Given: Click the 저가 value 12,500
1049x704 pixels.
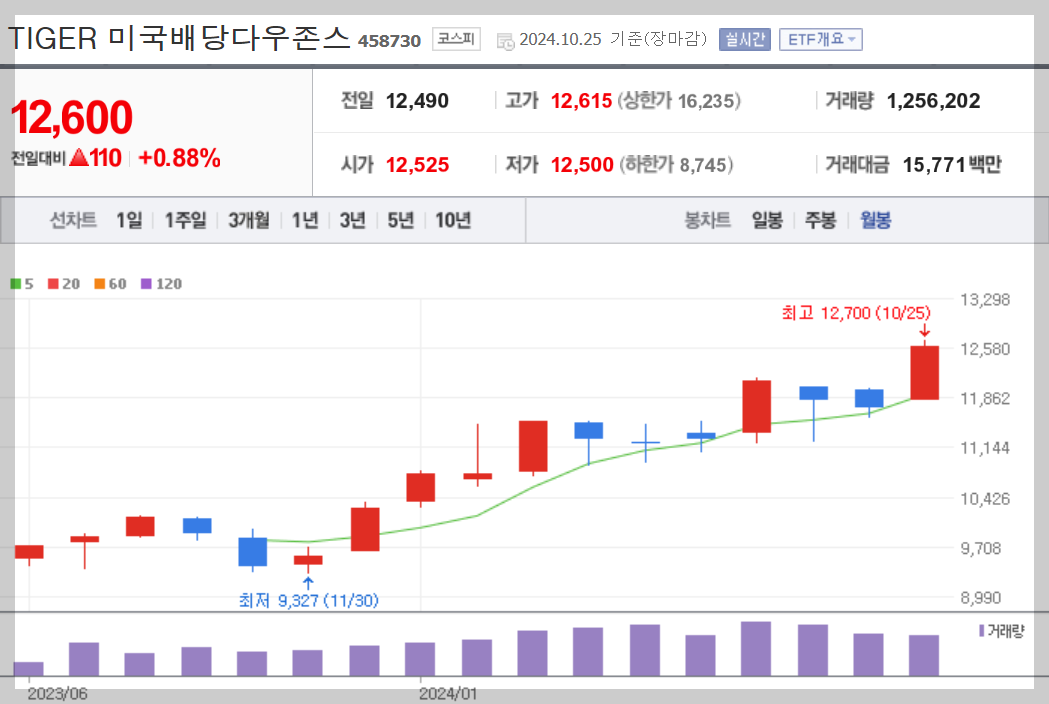Looking at the screenshot, I should (582, 165).
